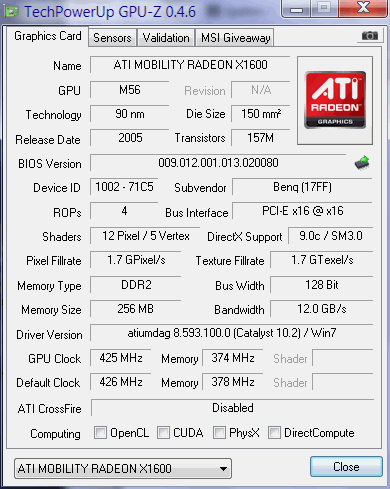Select the MSI Giveaway tab
The image size is (390, 489).
point(235,38)
